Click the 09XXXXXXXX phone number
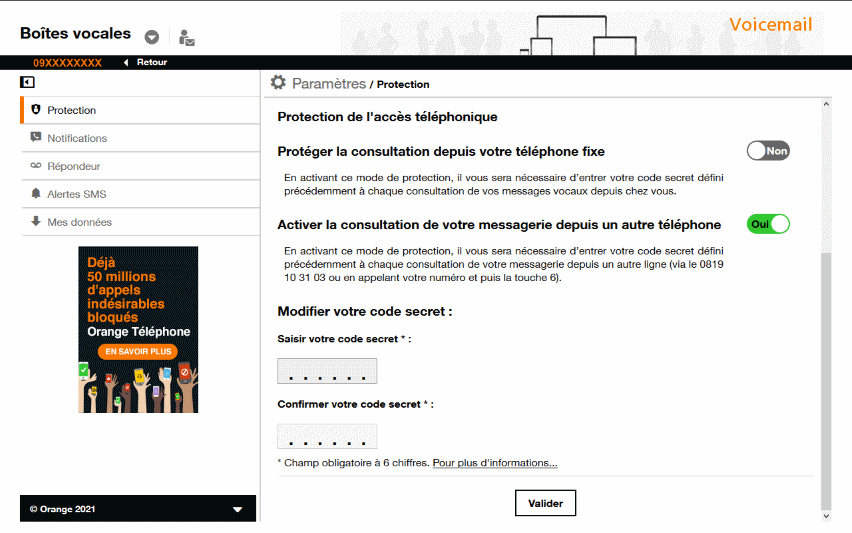The image size is (852, 533). (67, 63)
